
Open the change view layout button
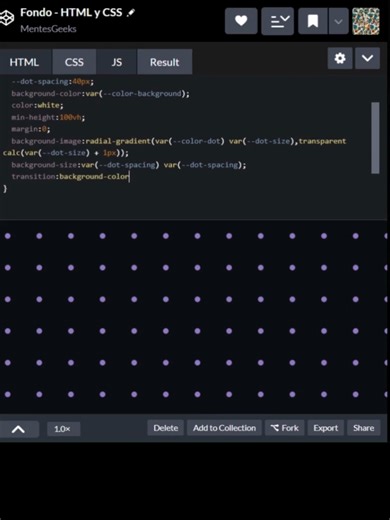coord(277,21)
